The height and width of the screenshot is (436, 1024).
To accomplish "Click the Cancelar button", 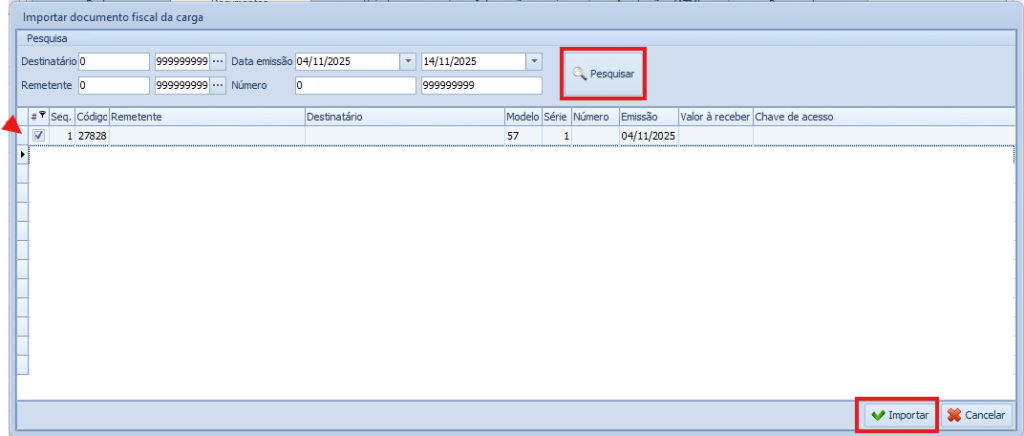I will (978, 414).
